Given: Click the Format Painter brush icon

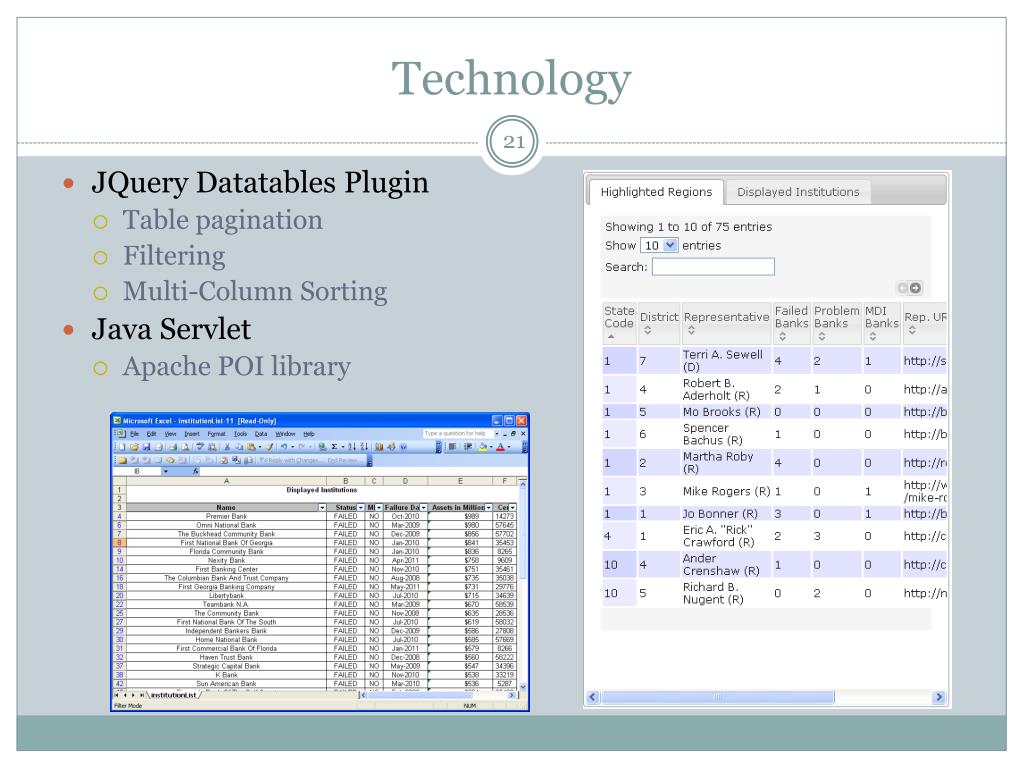Looking at the screenshot, I should coord(269,447).
